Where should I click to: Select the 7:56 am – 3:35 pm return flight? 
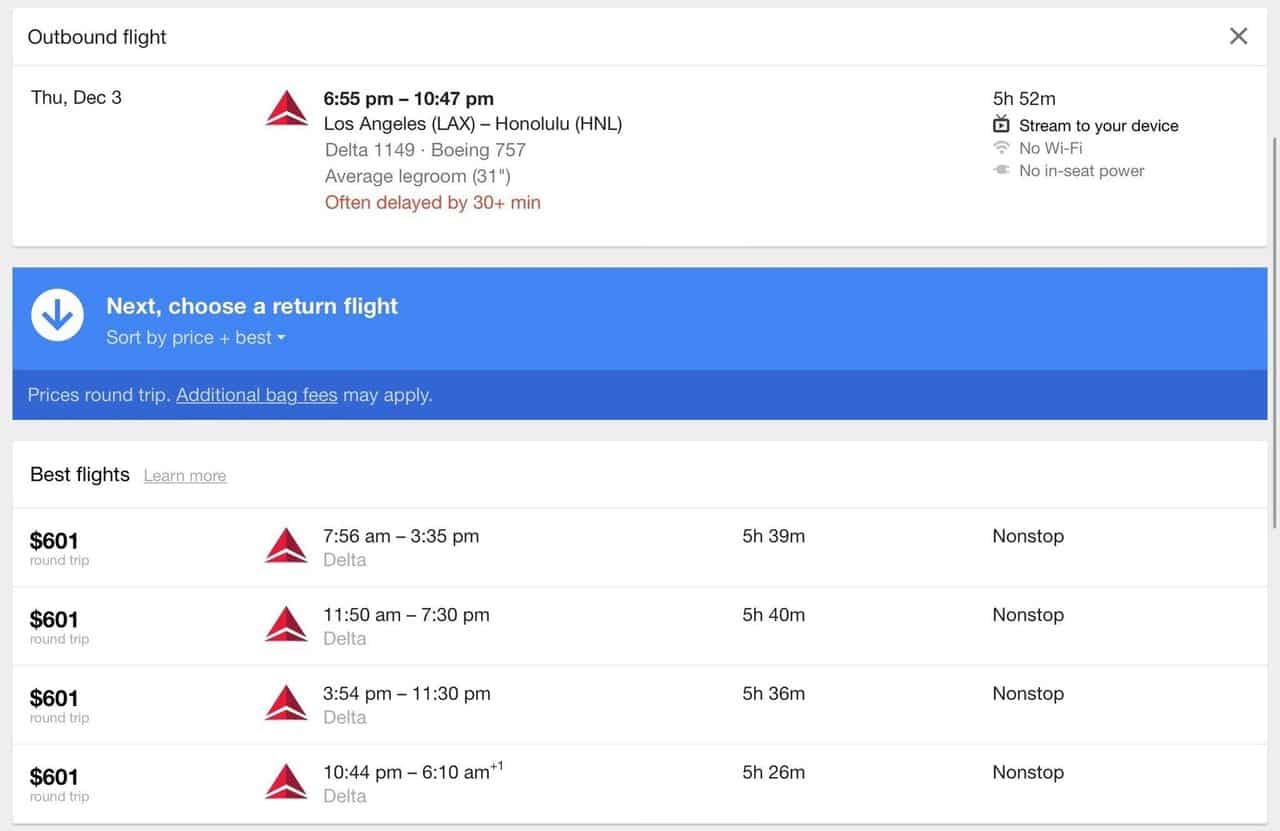point(400,537)
